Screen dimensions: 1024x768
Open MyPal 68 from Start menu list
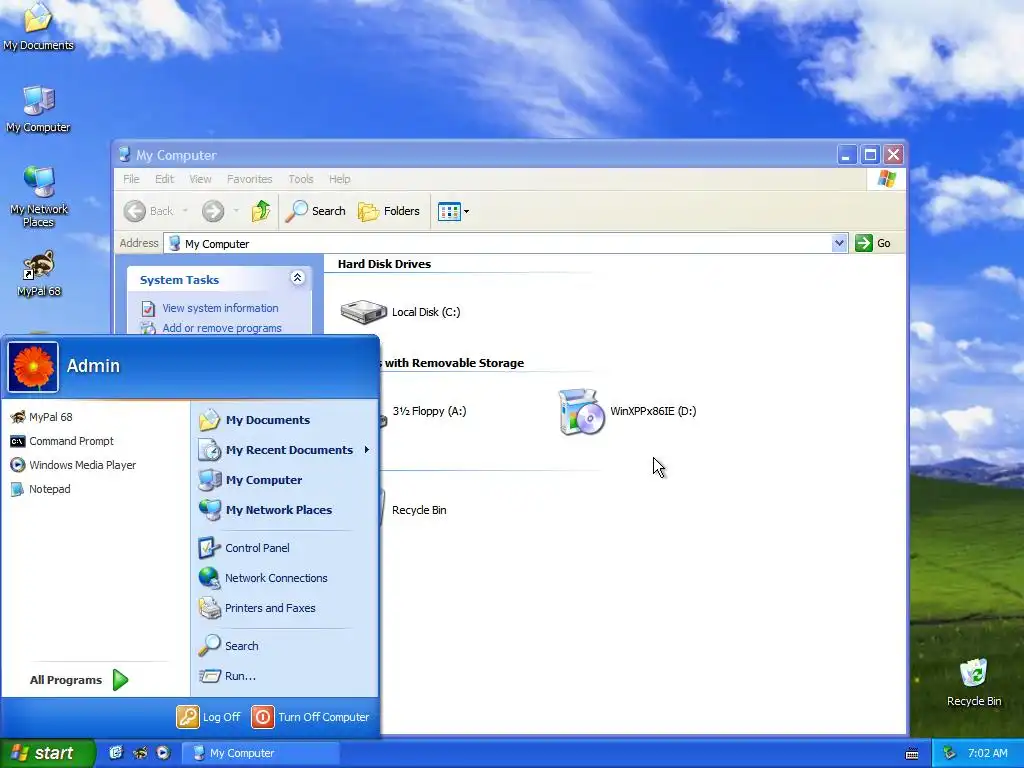pyautogui.click(x=41, y=417)
